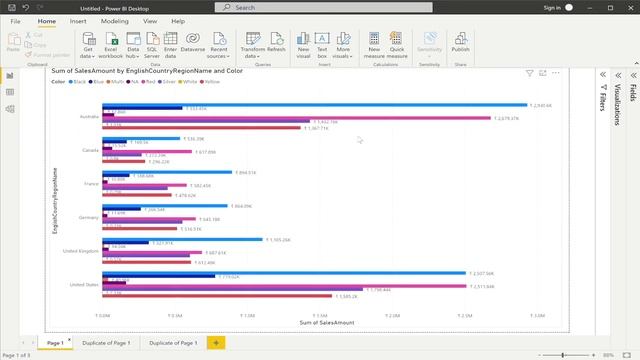This screenshot has width=640, height=360.
Task: Switch to the Modeling ribbon tab
Action: point(115,21)
